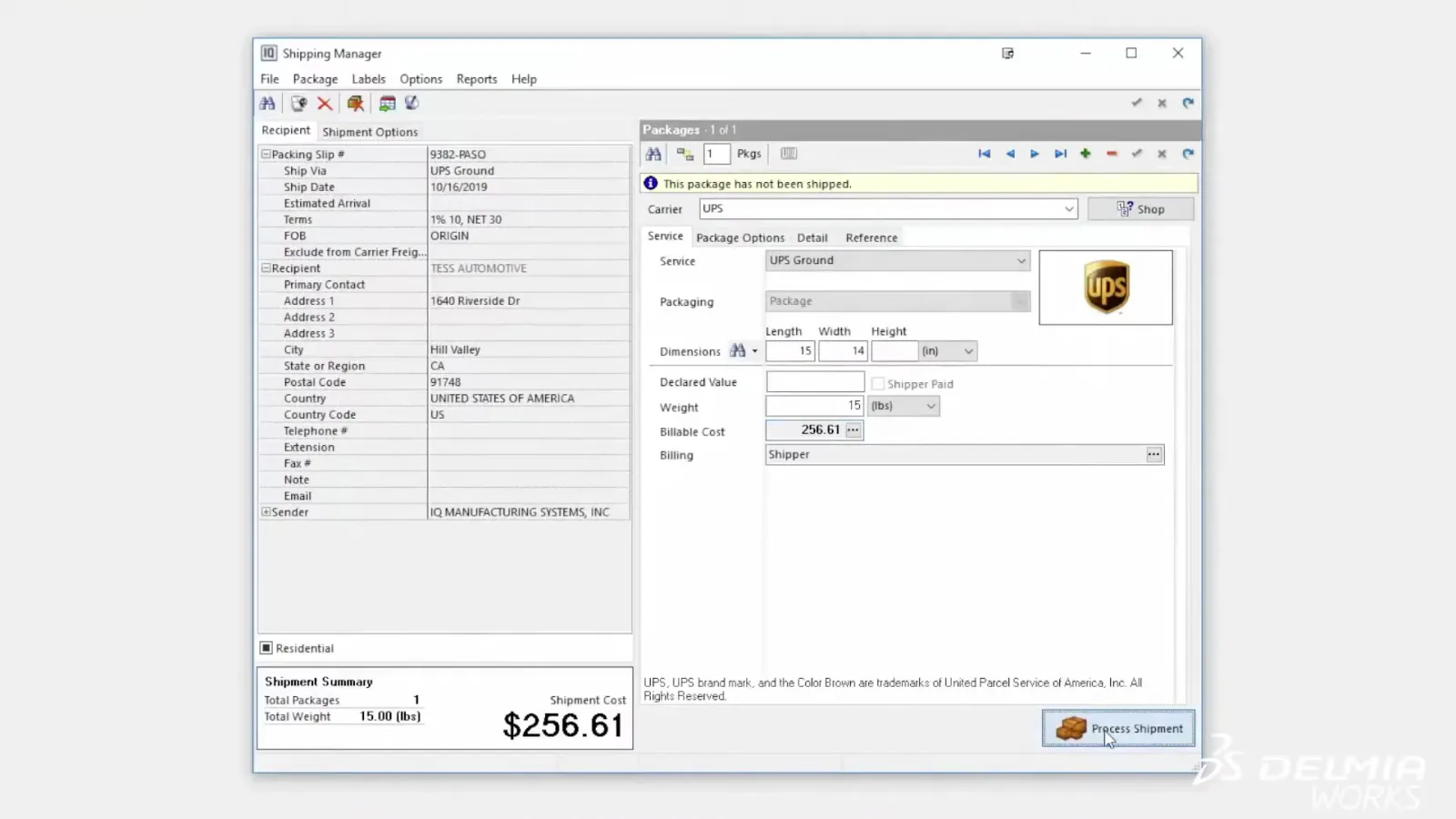
Task: Click the globe check icon in main toolbar
Action: [411, 104]
